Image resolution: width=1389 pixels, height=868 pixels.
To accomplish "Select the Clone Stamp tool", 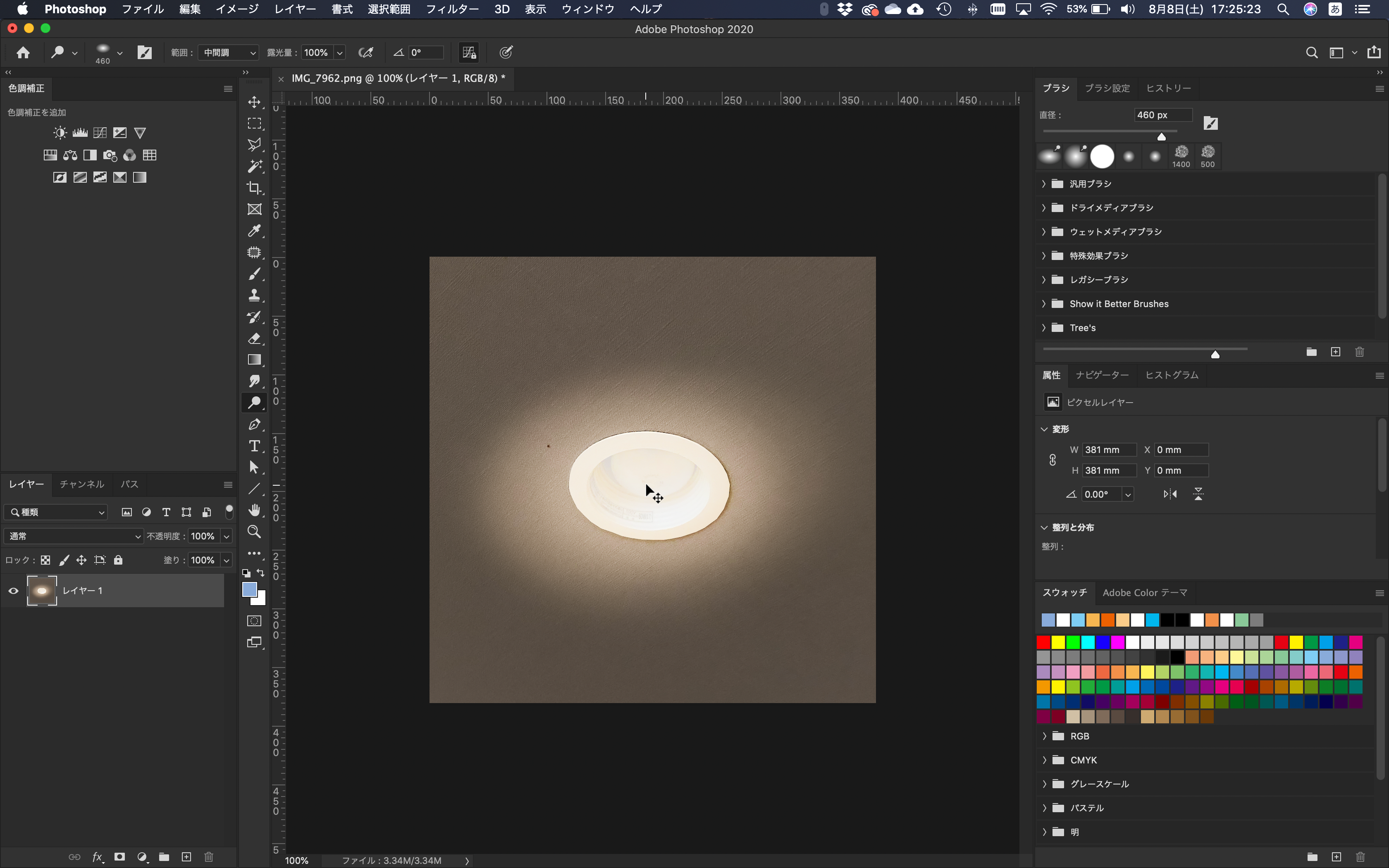I will tap(254, 296).
